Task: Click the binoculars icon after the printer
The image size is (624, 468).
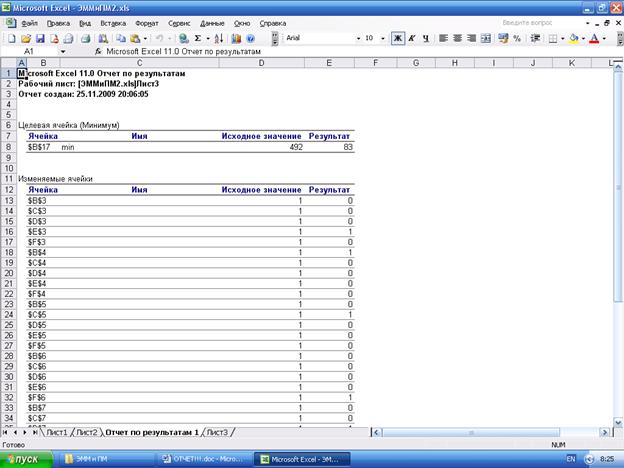Action: (103, 39)
